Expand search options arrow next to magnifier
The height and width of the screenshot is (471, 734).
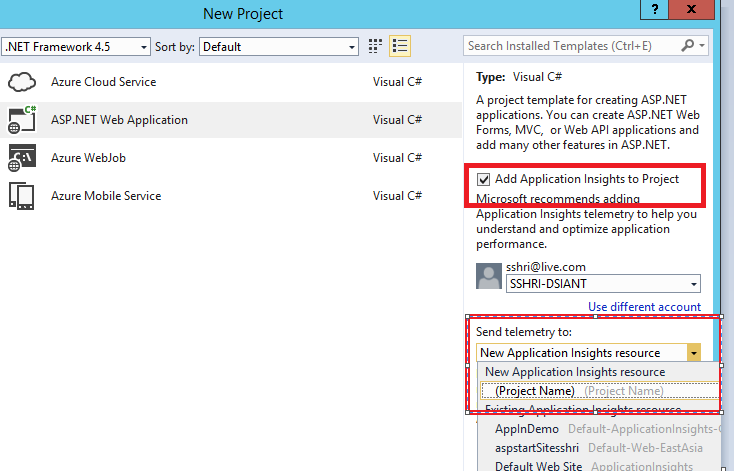(702, 45)
